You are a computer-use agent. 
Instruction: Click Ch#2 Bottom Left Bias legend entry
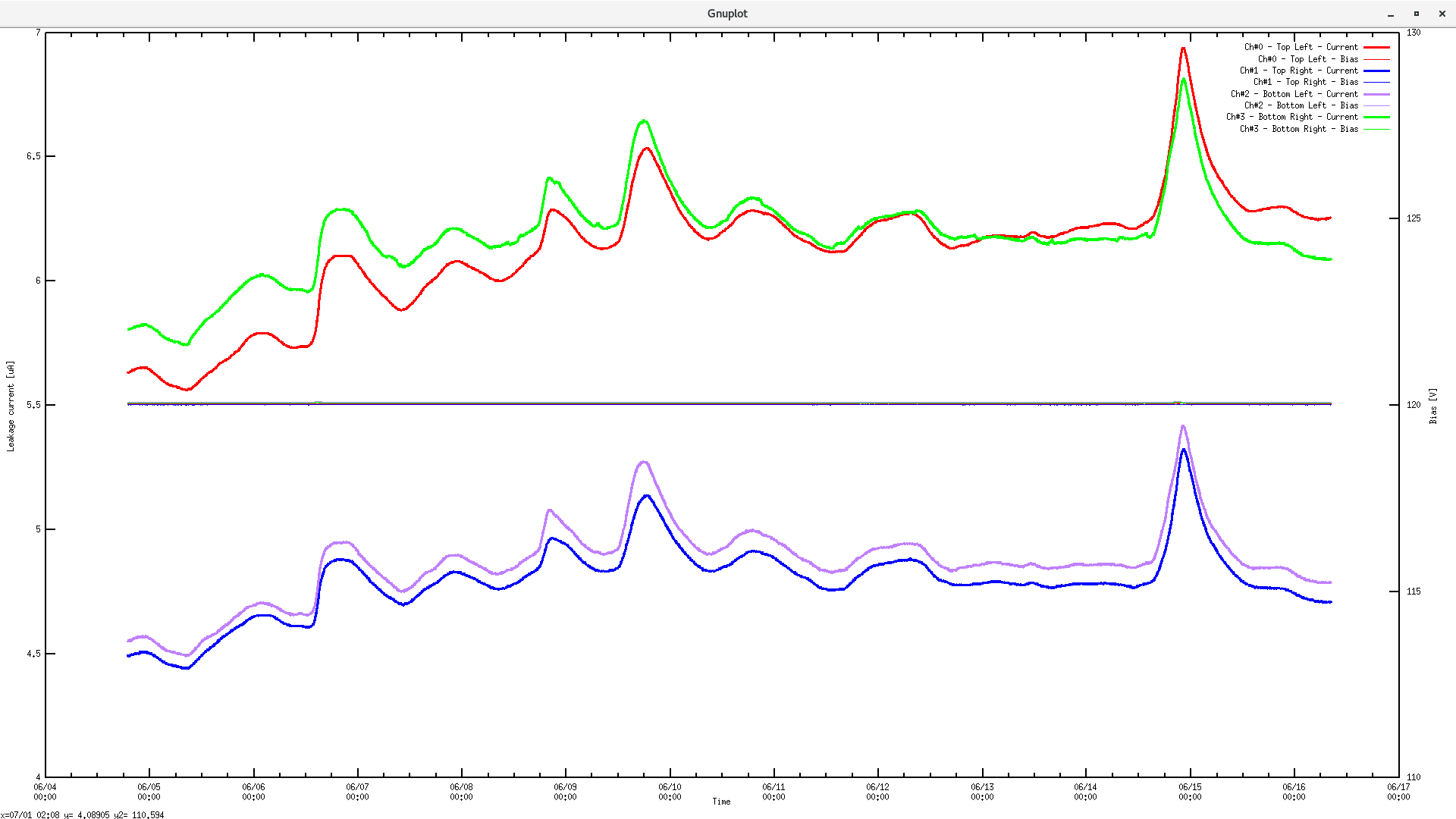tap(1301, 105)
